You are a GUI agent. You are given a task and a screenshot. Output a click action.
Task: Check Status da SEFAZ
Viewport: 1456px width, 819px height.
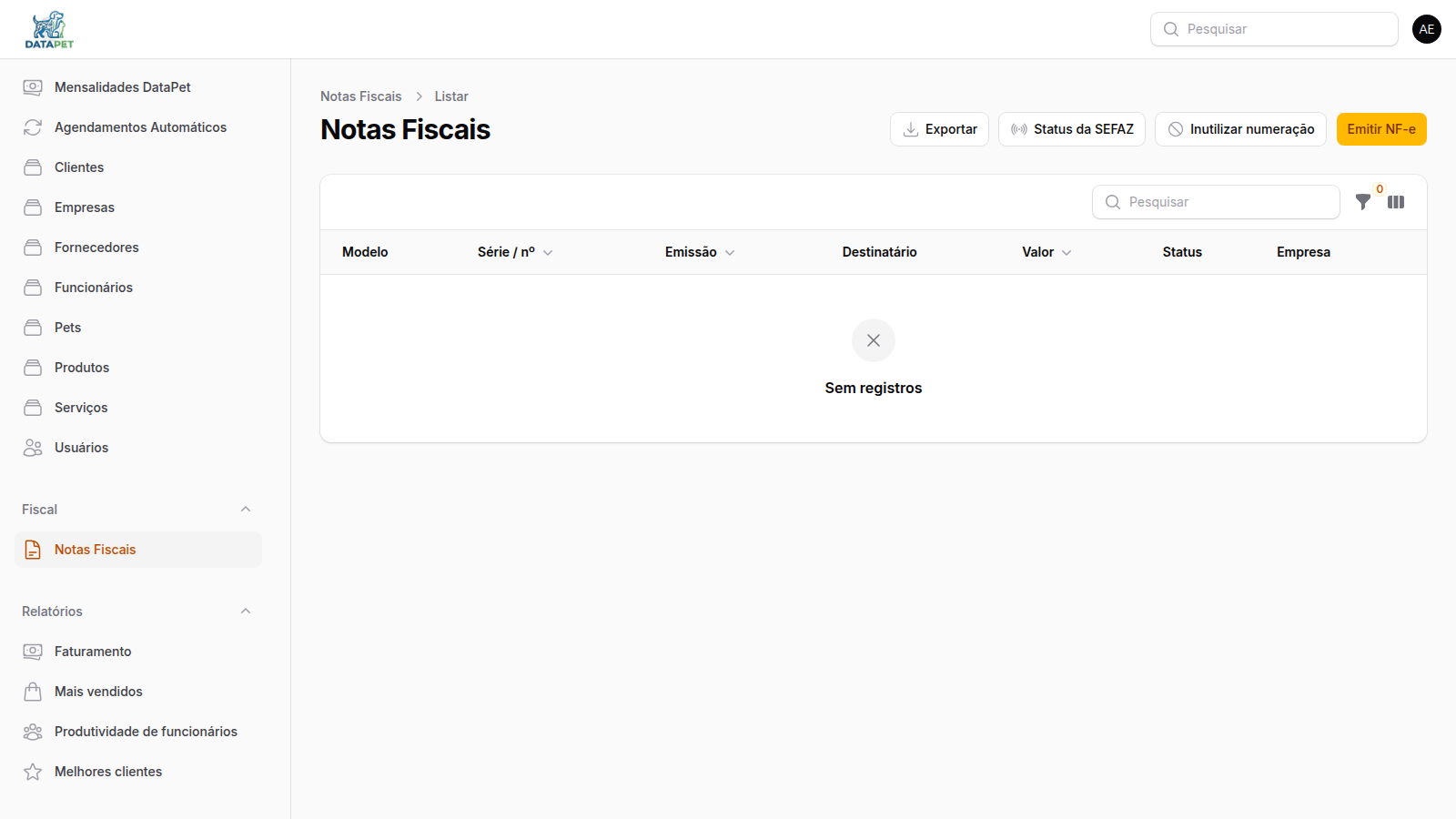1072,129
